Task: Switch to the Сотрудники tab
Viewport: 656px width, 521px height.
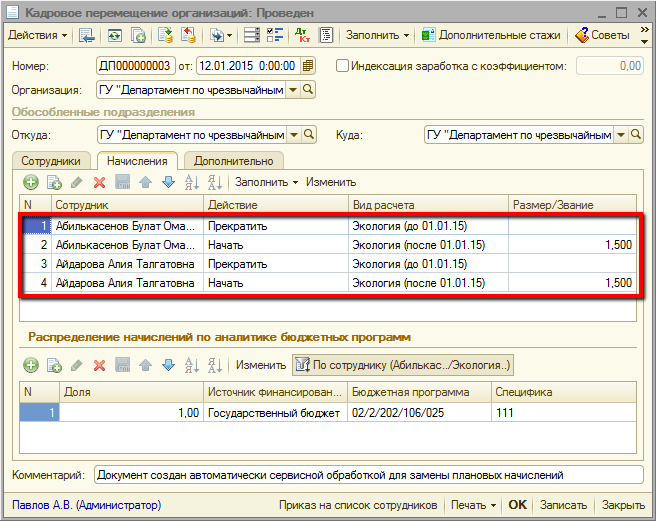Action: [52, 160]
